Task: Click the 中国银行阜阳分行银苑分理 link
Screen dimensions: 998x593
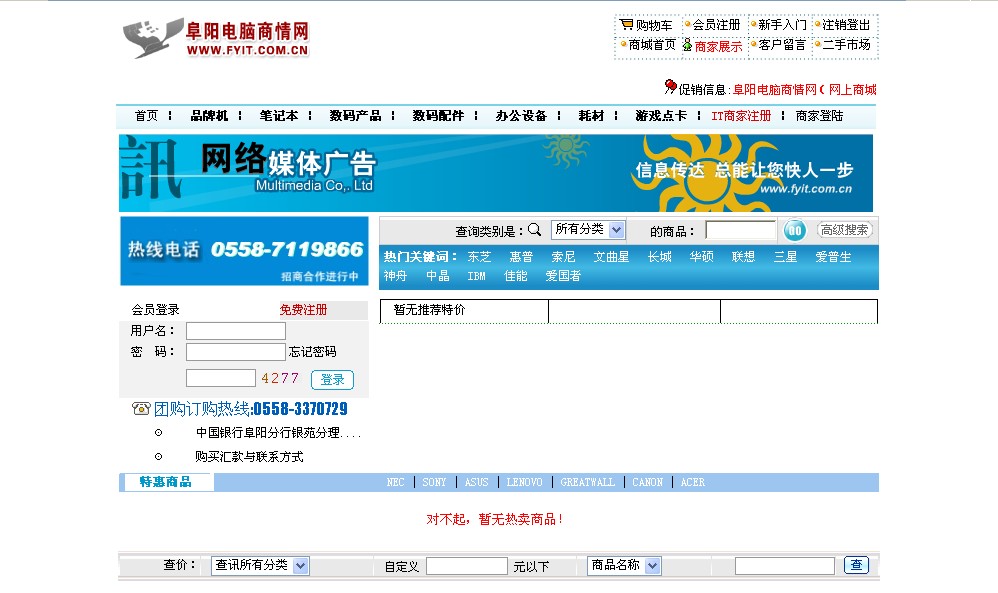Action: point(278,433)
